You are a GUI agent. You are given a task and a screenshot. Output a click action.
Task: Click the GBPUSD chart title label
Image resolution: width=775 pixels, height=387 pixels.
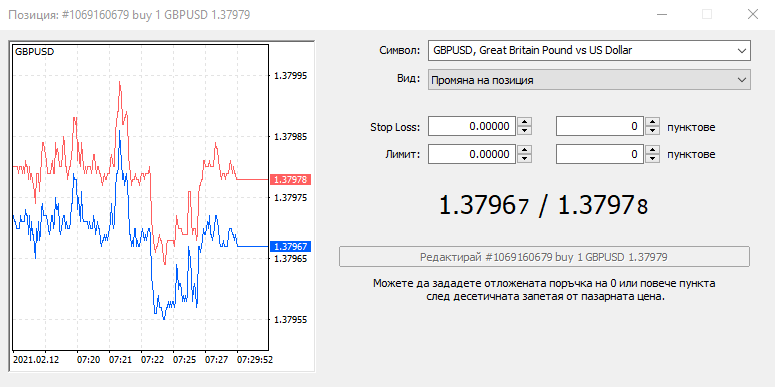[x=35, y=51]
